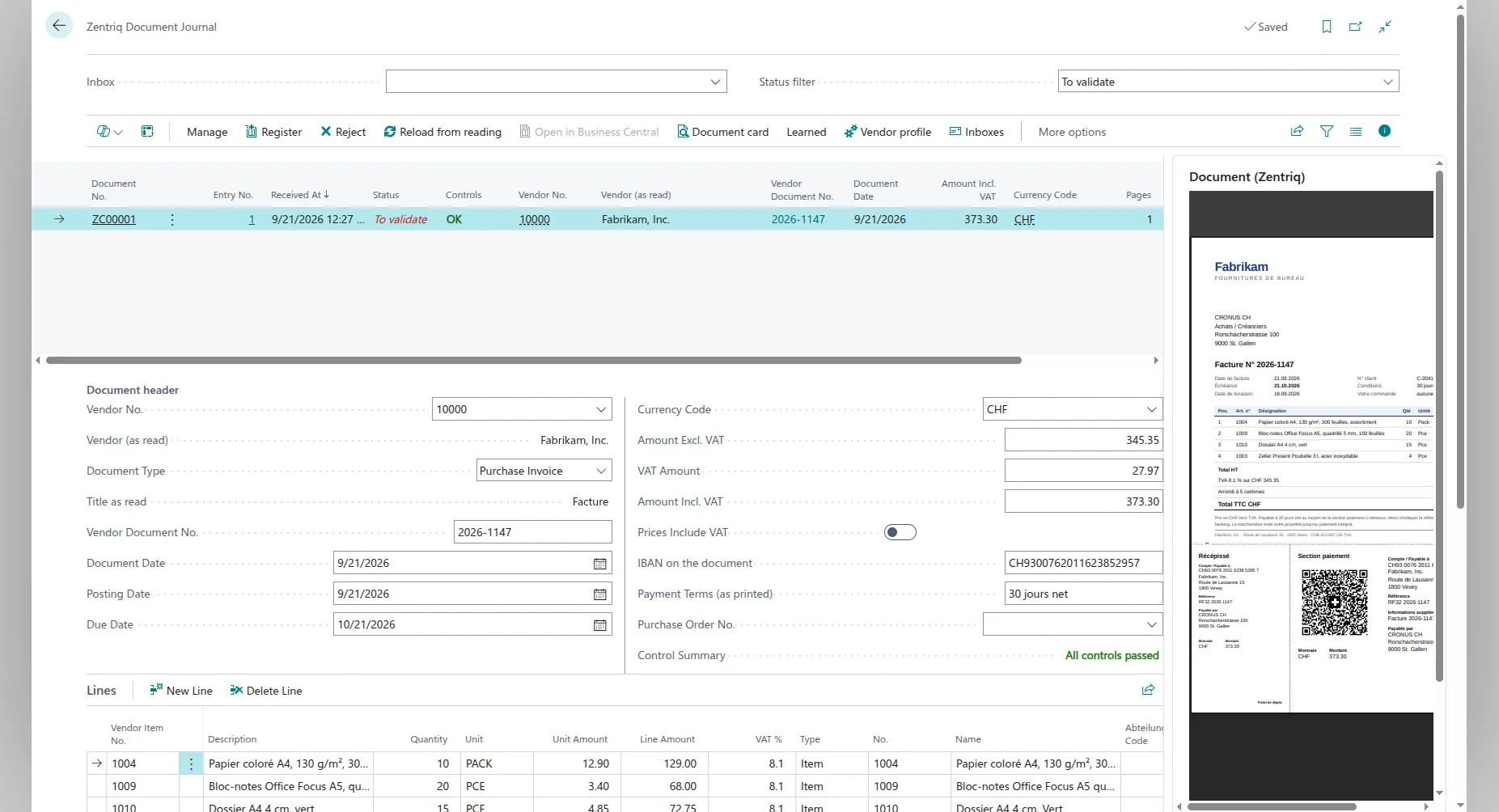Click Delete Line button
1499x812 pixels.
tap(266, 691)
